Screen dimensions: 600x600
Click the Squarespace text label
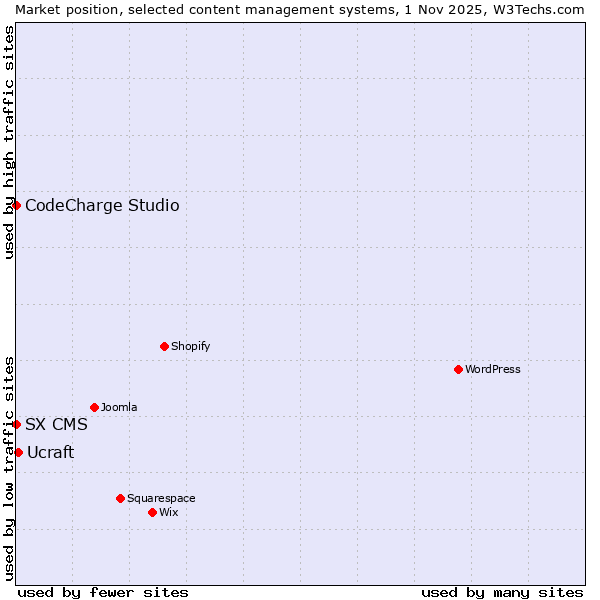coord(161,498)
